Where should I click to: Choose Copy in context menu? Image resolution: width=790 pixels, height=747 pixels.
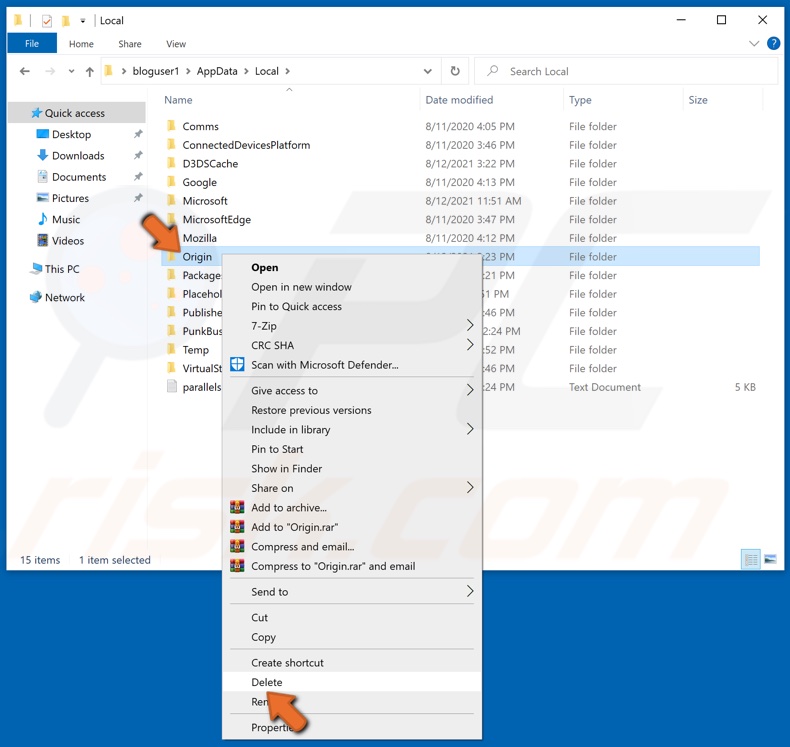[352, 637]
